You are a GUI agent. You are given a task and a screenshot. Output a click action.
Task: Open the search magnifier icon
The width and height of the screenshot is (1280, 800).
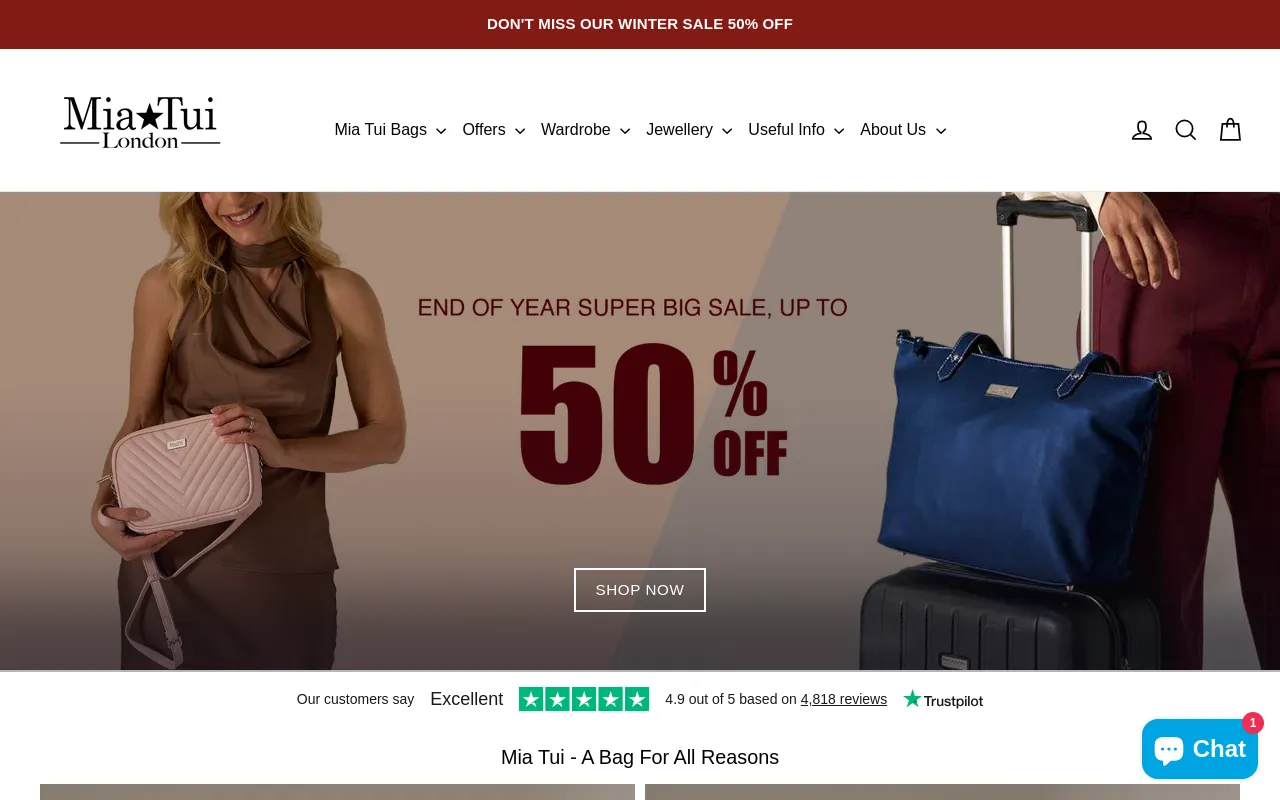click(x=1186, y=130)
